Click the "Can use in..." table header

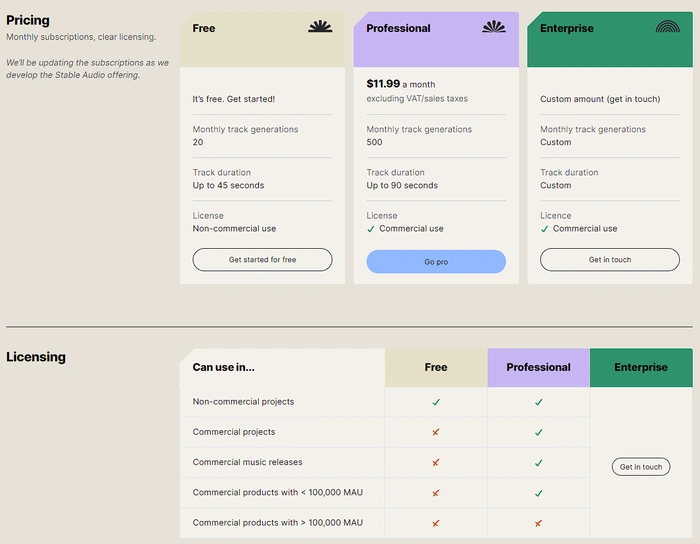[224, 367]
